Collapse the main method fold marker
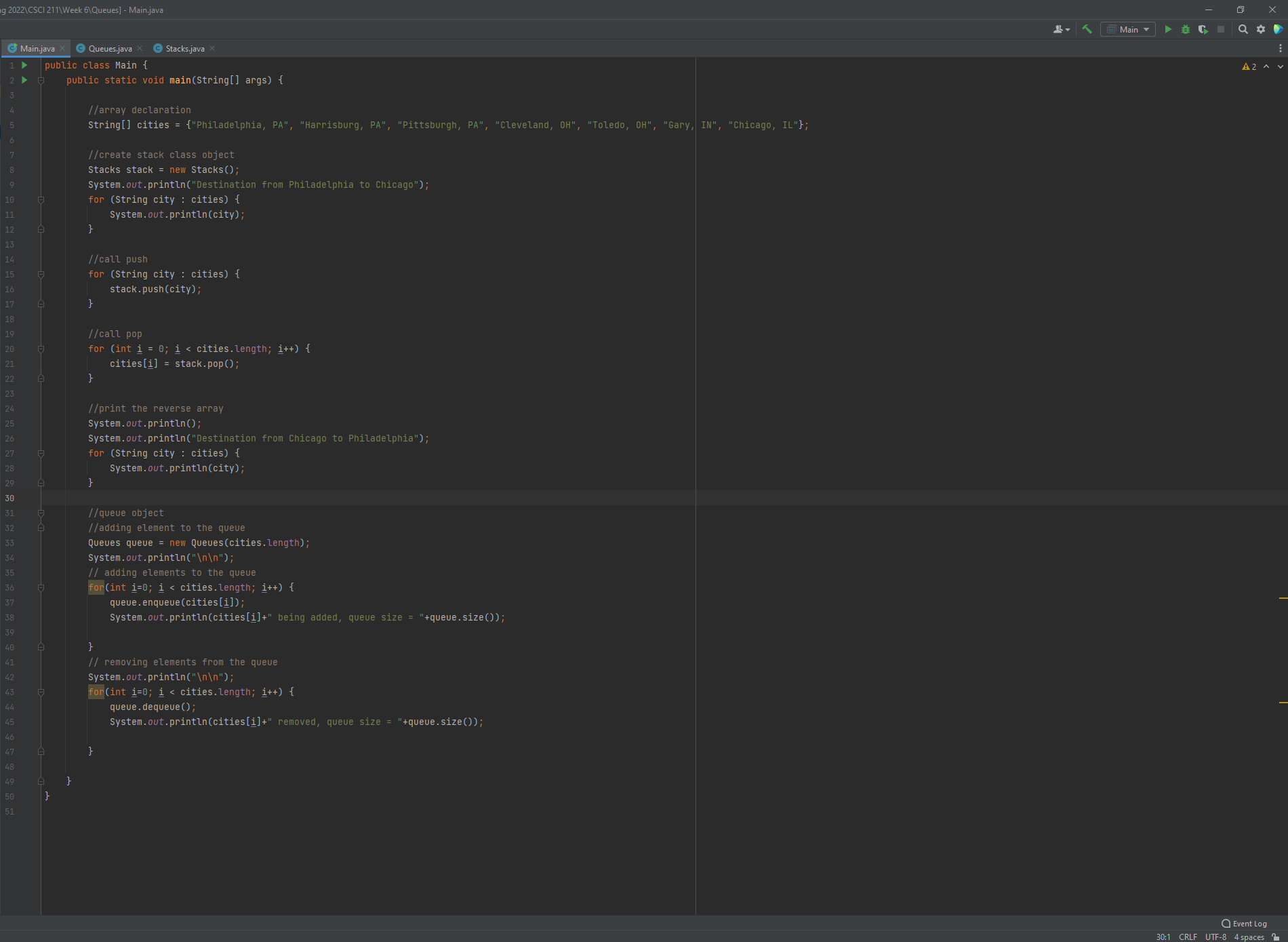The image size is (1288, 942). (x=41, y=80)
